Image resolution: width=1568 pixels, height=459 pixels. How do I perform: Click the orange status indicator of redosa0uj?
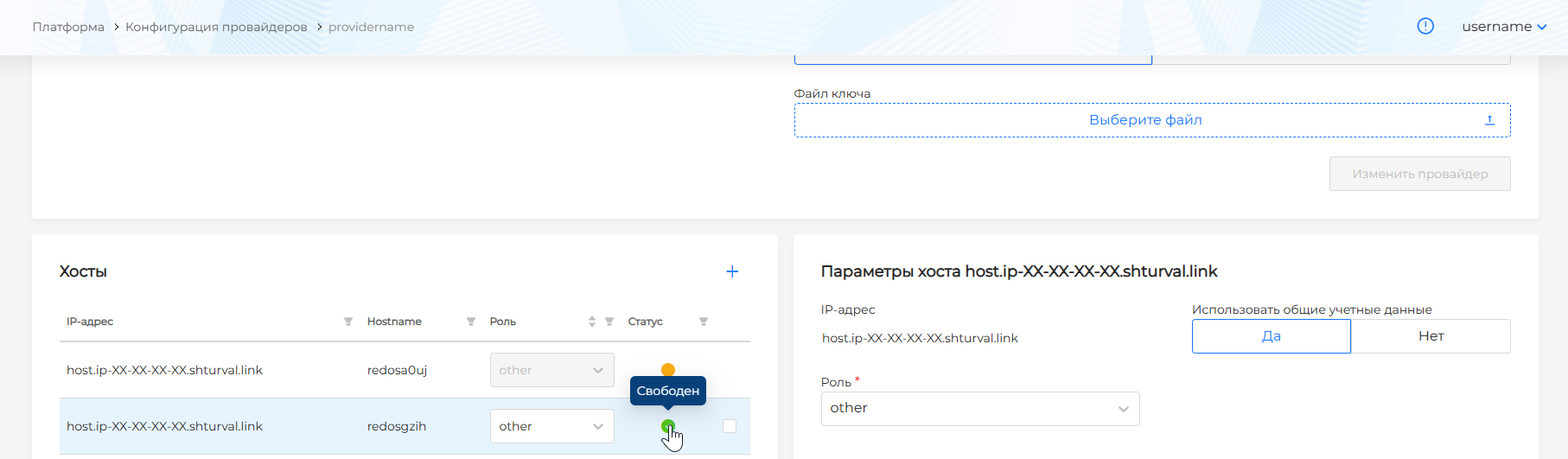(x=668, y=369)
